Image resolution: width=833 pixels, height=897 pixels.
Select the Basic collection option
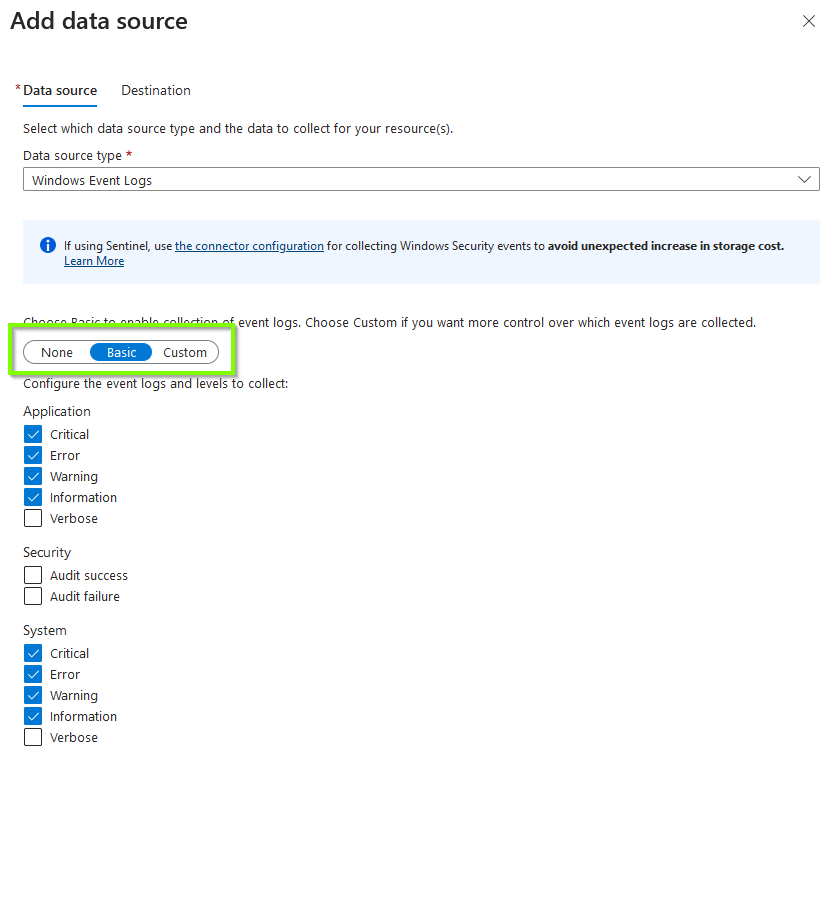tap(120, 352)
